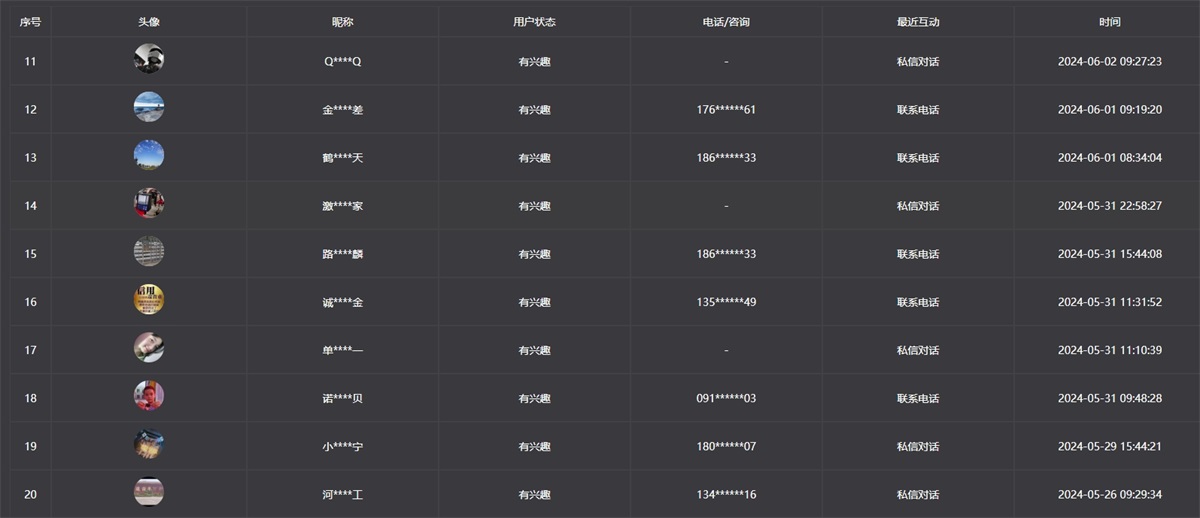Open the avatar in row 20

[149, 492]
